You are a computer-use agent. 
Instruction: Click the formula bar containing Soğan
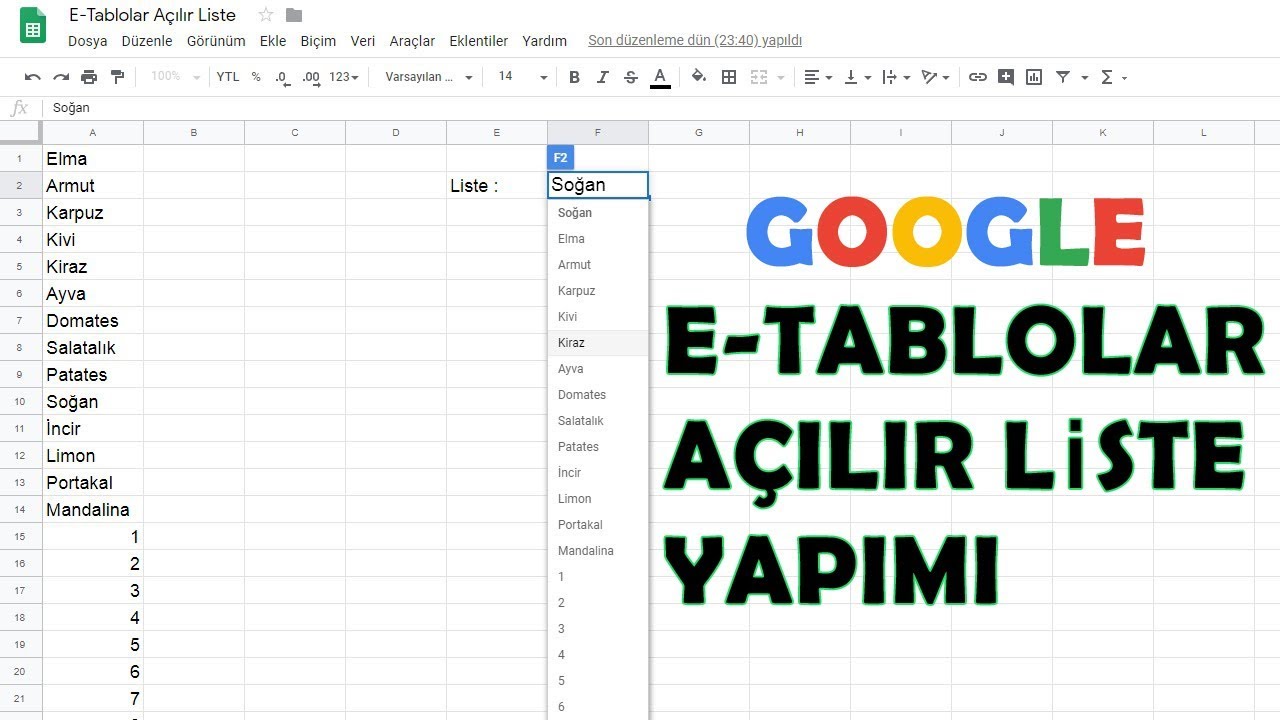[x=660, y=108]
